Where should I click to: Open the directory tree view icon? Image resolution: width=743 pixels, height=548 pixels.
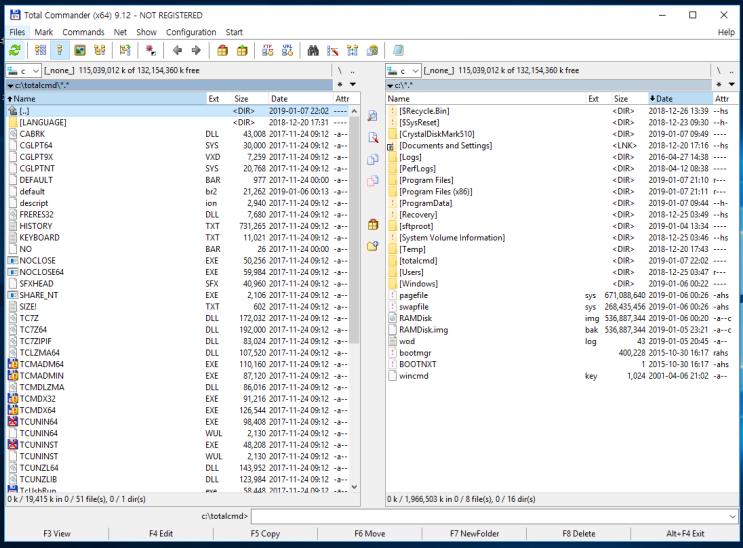(100, 50)
